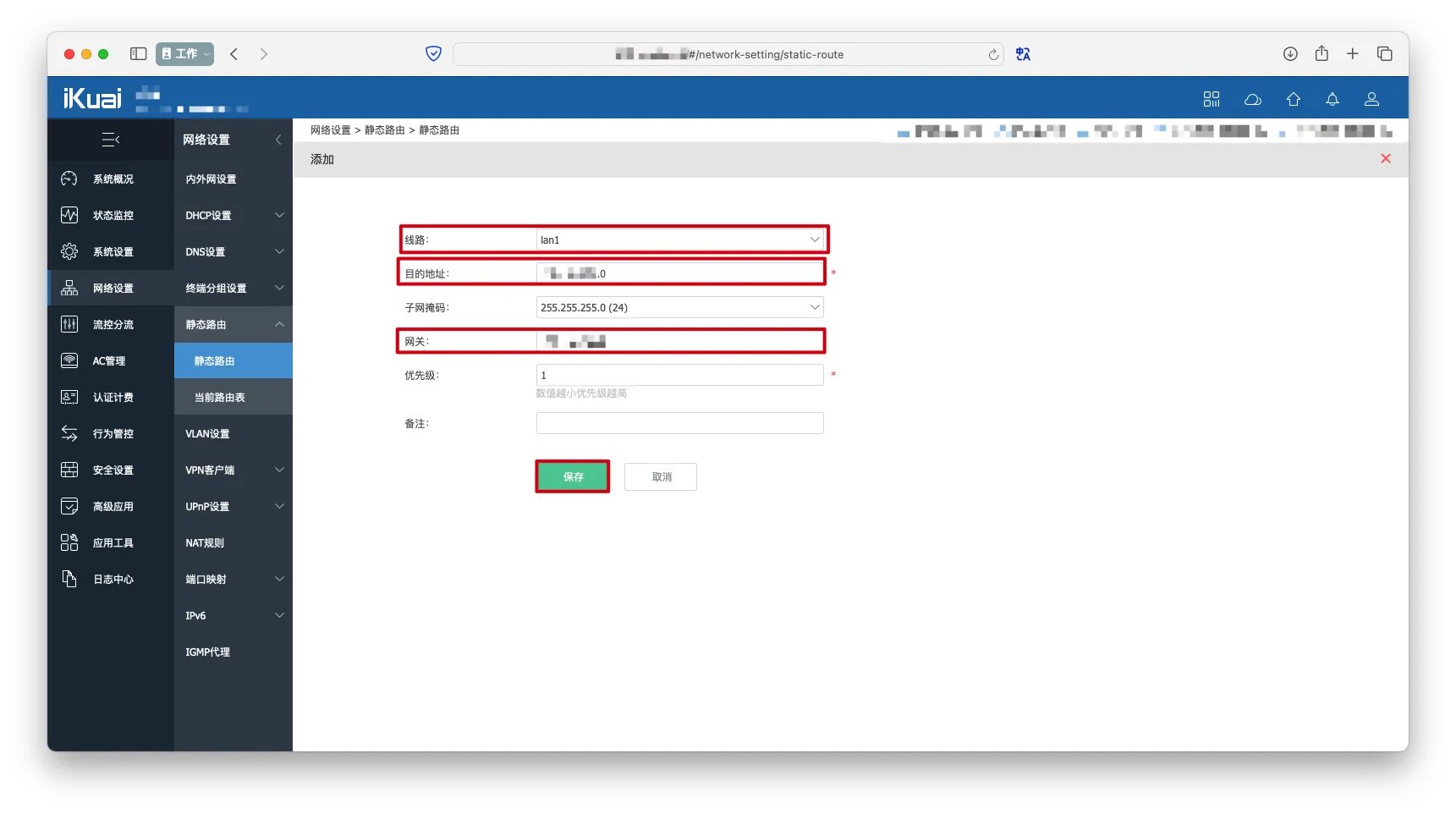The width and height of the screenshot is (1456, 814).
Task: Open the notification bell in header
Action: 1332,100
